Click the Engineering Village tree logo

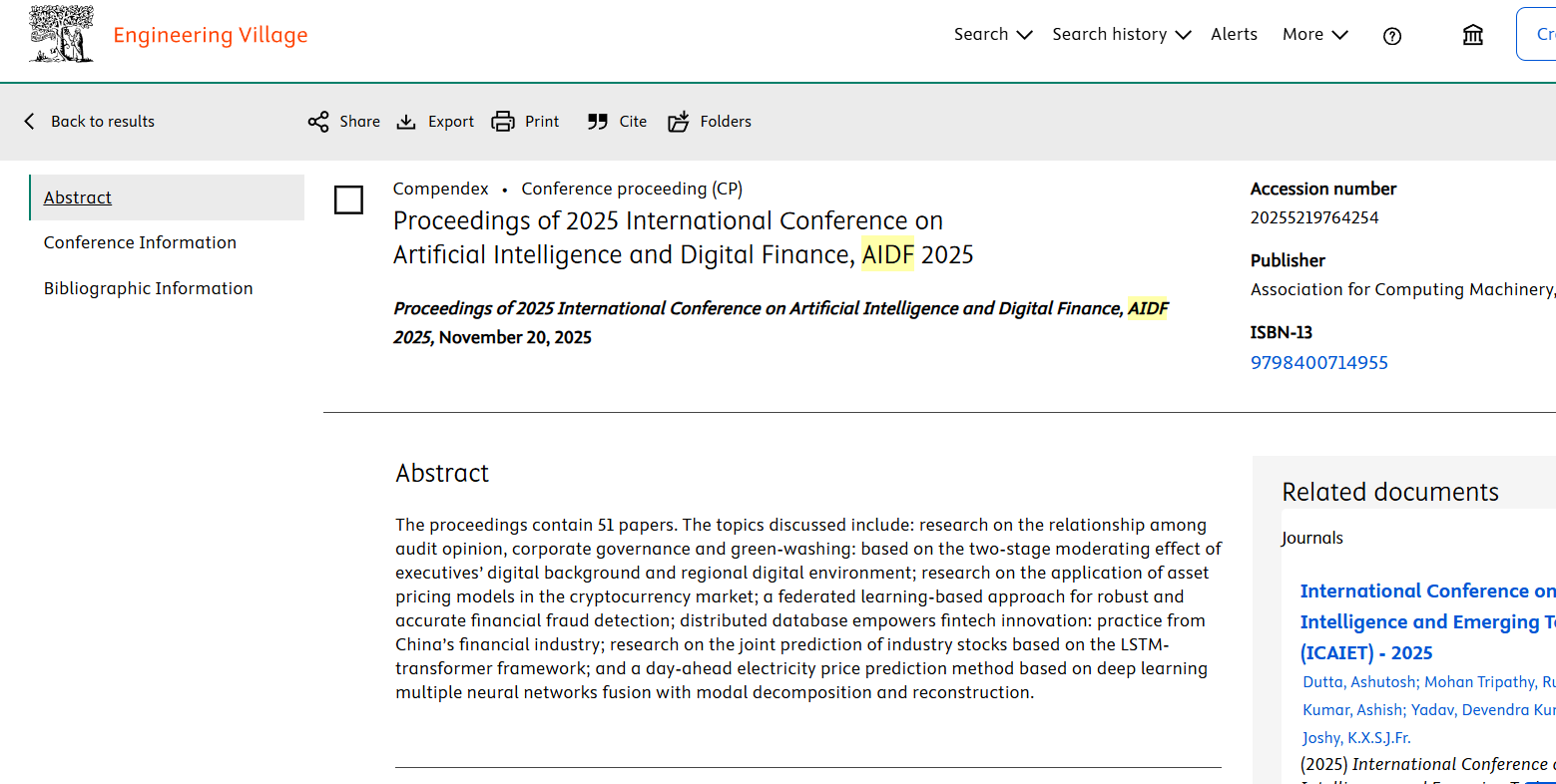point(62,34)
